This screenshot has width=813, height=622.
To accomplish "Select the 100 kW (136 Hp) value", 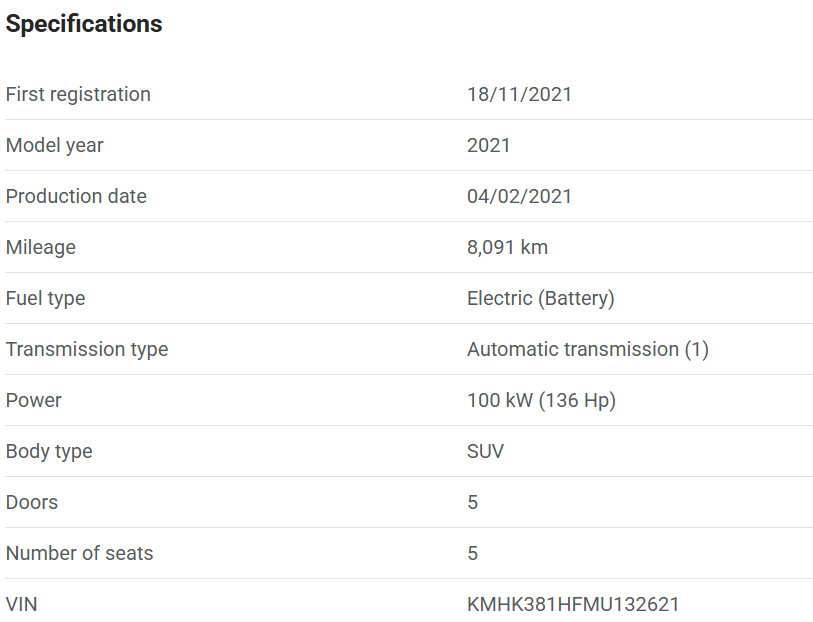I will click(x=541, y=400).
